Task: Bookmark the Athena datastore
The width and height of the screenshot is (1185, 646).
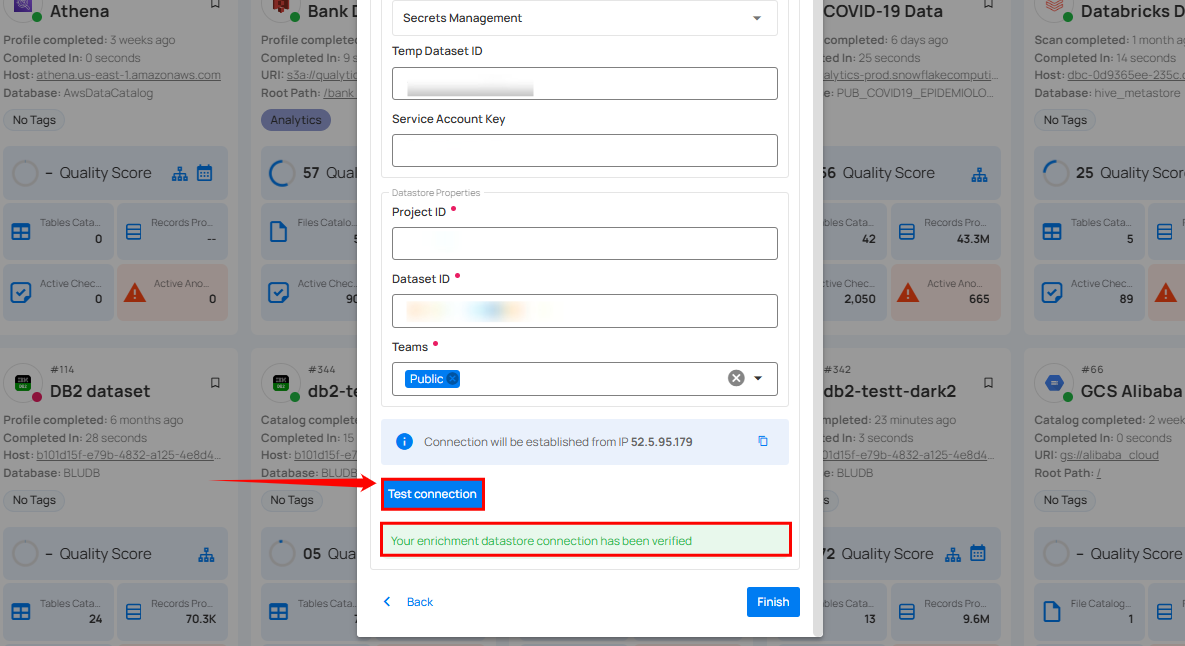Action: tap(214, 5)
